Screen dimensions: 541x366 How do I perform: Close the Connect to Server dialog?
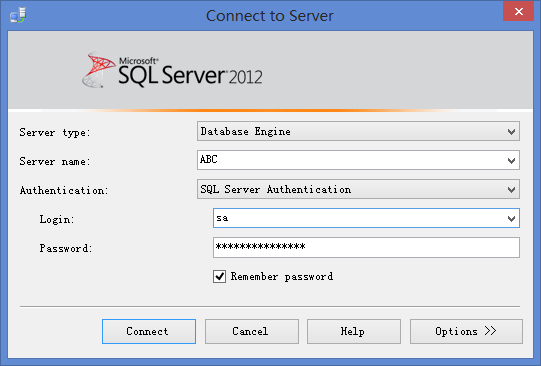tap(519, 12)
